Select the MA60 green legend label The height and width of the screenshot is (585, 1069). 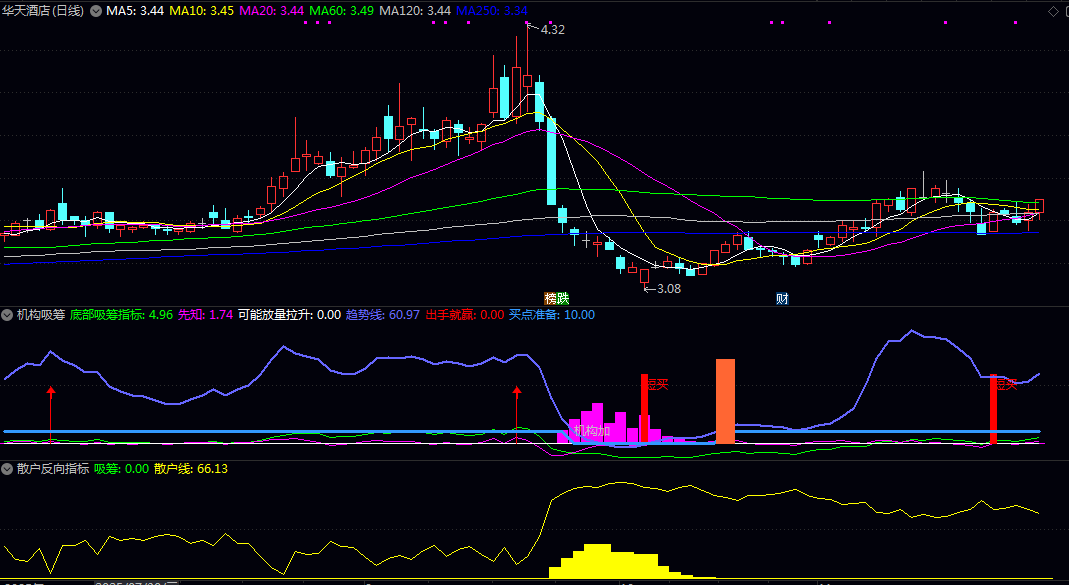tap(341, 11)
